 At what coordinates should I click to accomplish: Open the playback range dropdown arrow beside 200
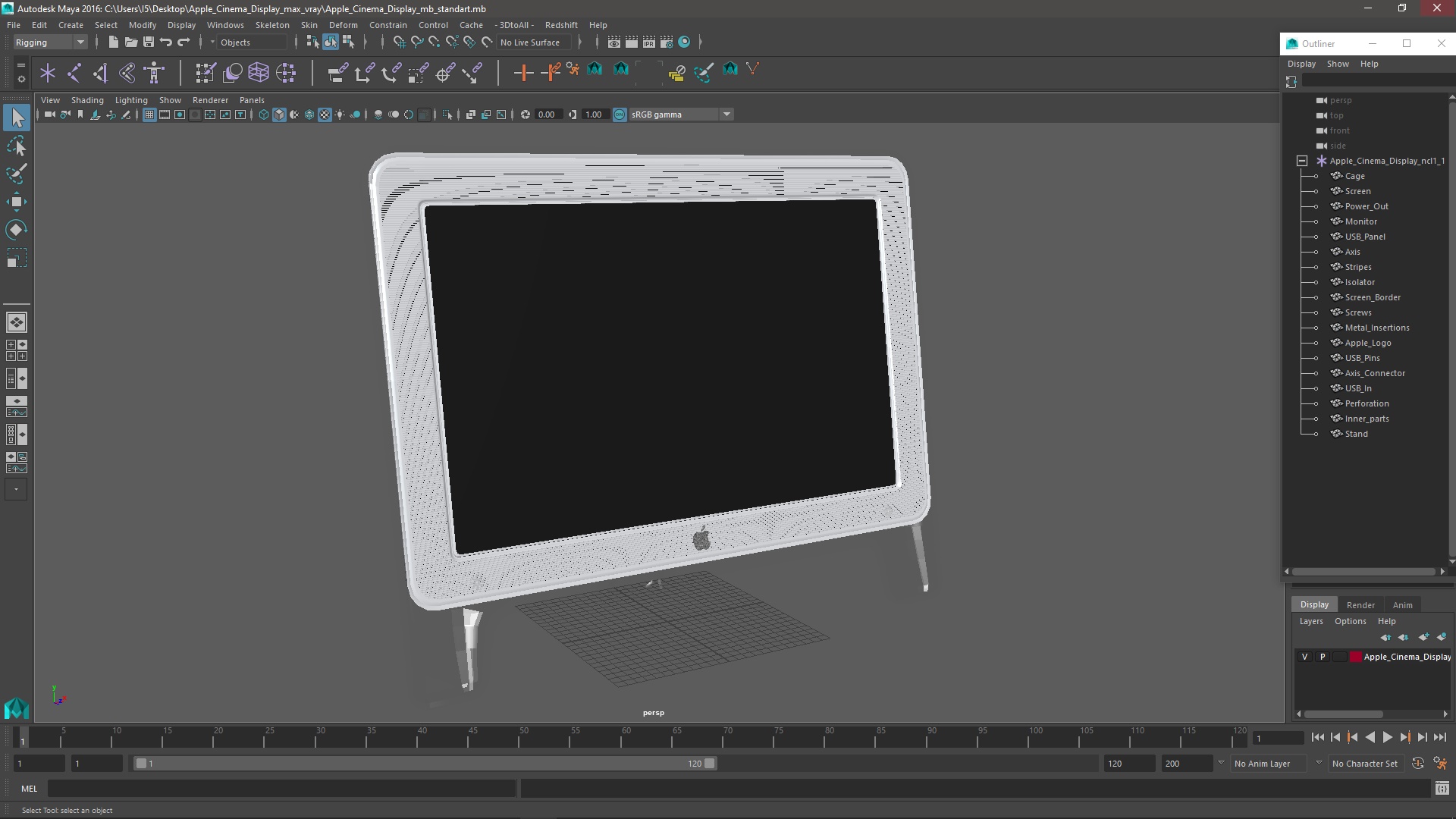(x=1221, y=763)
